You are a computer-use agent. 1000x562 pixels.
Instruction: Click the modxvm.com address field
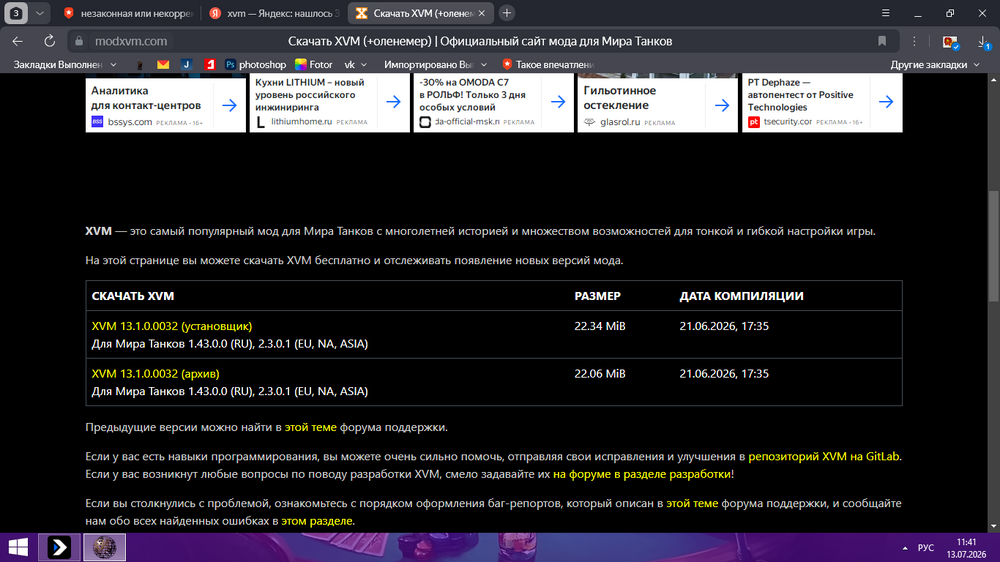(x=131, y=41)
